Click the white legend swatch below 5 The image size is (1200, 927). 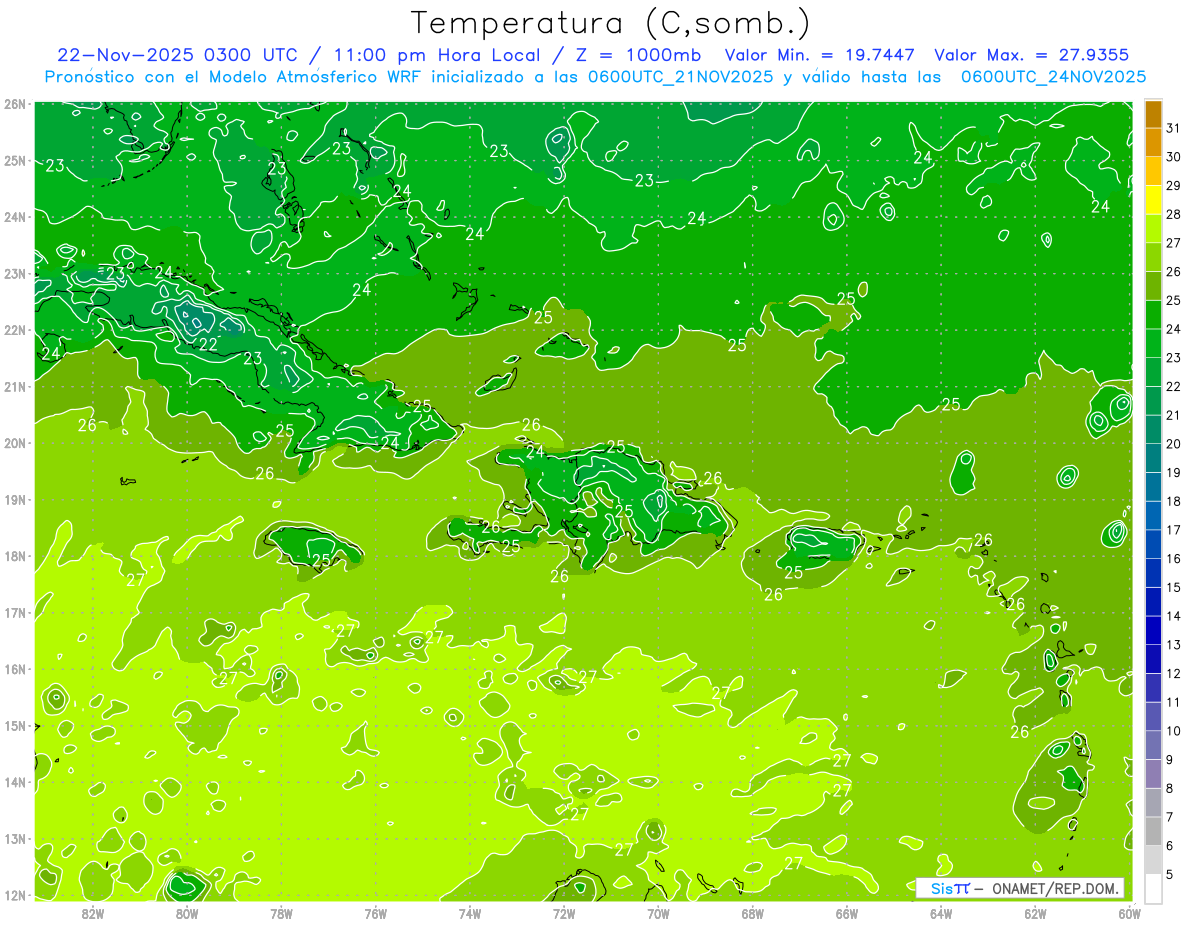coord(1153,888)
